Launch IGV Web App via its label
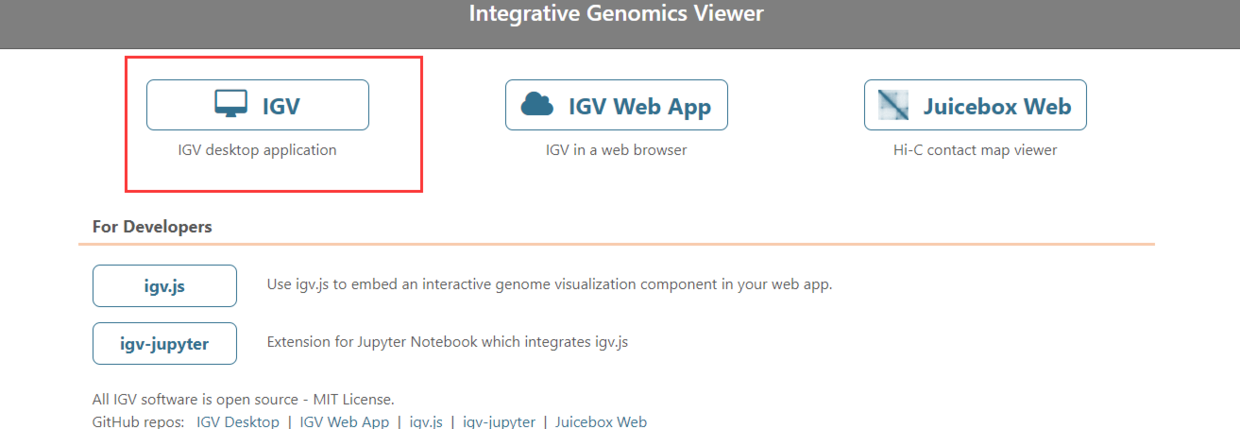This screenshot has width=1240, height=429. click(640, 105)
